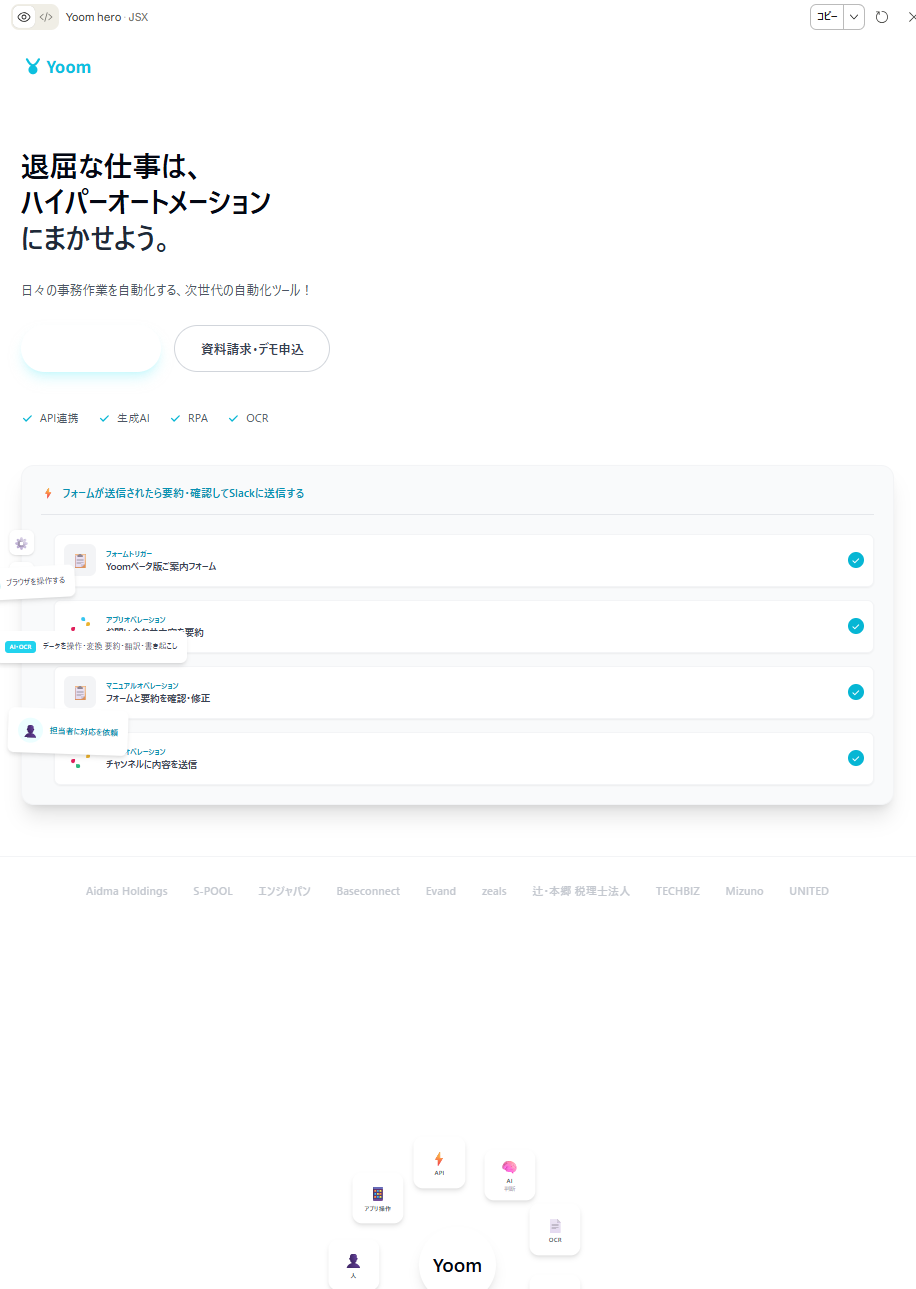Click the UNITED logo text

click(x=809, y=891)
